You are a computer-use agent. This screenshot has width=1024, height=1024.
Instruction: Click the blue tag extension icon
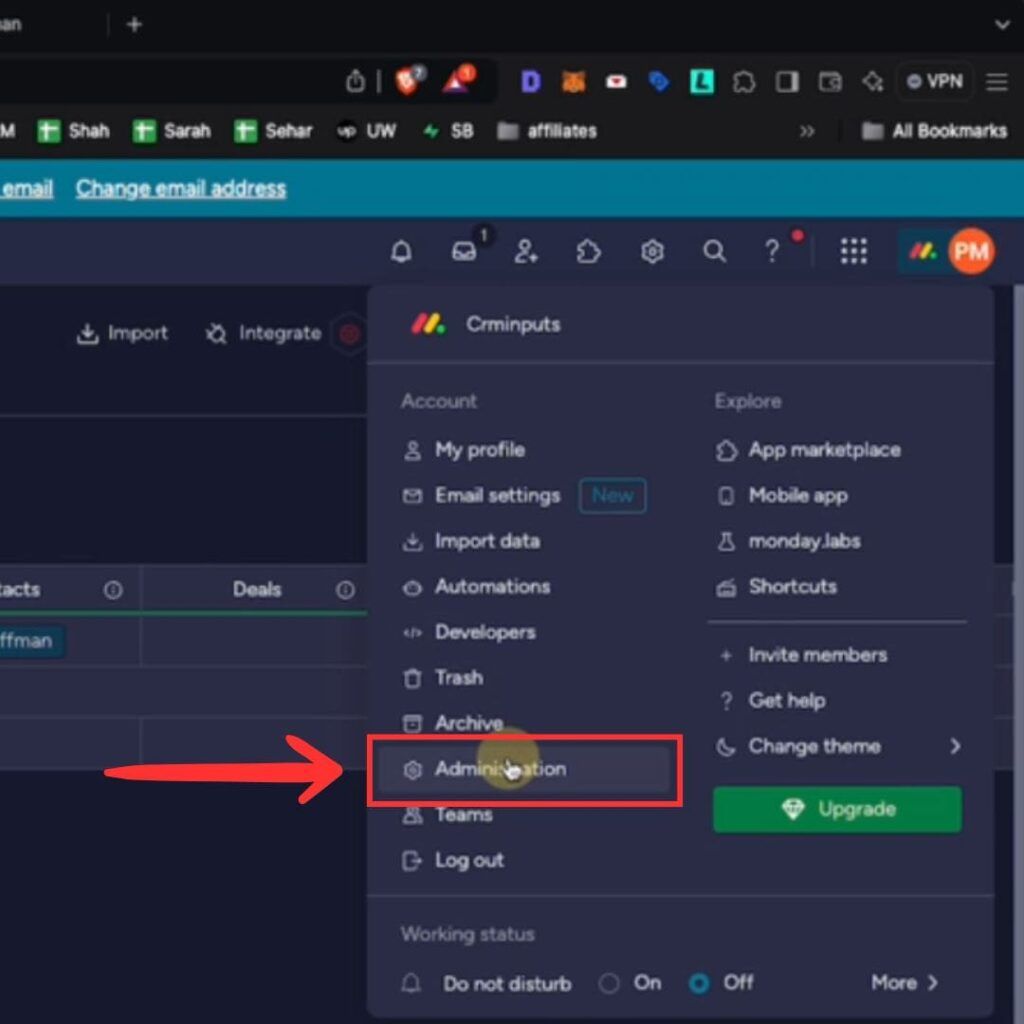click(x=659, y=82)
